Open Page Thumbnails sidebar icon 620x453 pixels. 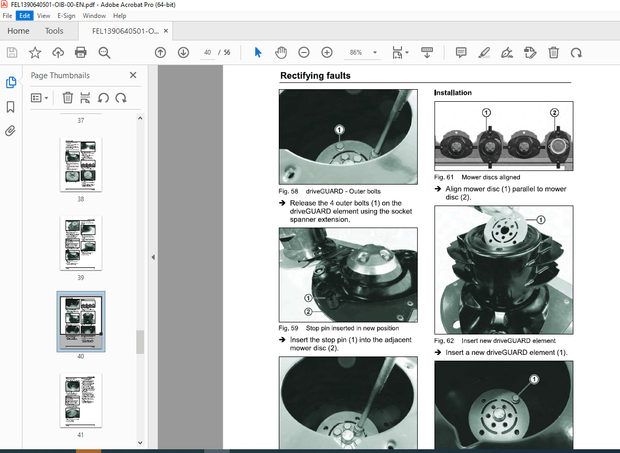(x=11, y=83)
